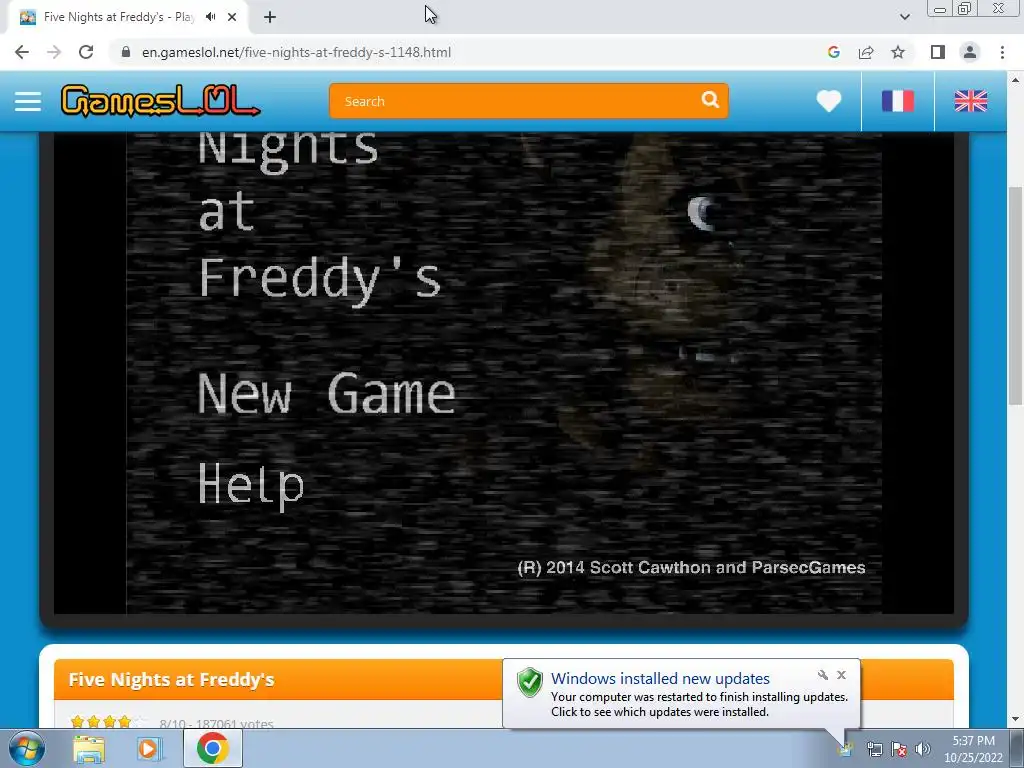The height and width of the screenshot is (768, 1024).
Task: Click the scrollbar up arrow
Action: 1015,80
